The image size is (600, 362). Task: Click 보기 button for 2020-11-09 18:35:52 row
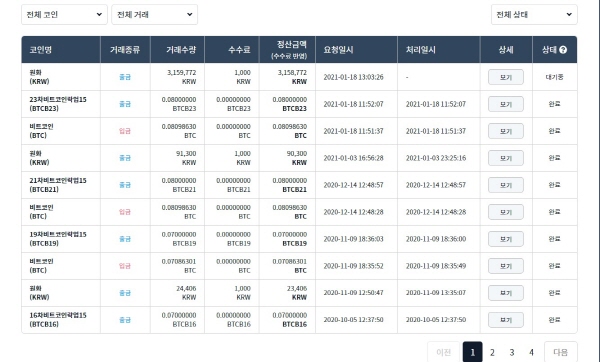(x=505, y=266)
